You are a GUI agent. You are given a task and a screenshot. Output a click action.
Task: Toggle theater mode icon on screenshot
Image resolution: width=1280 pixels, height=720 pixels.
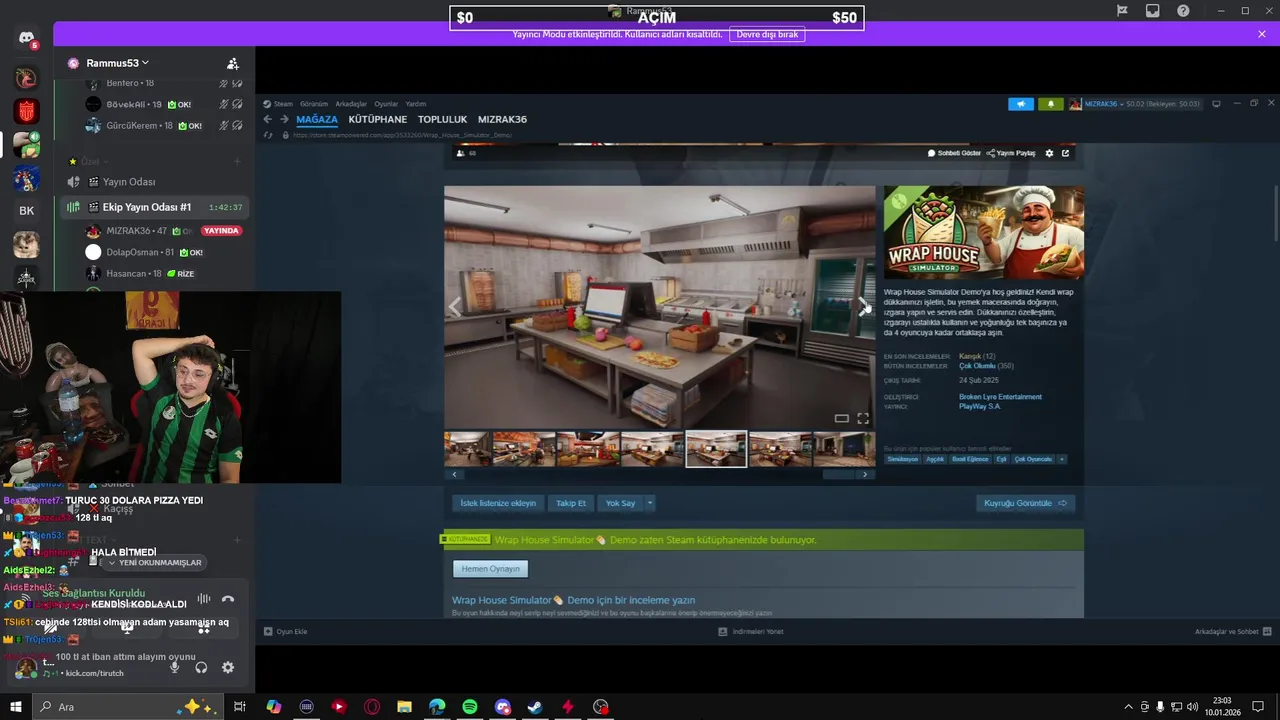(x=841, y=418)
